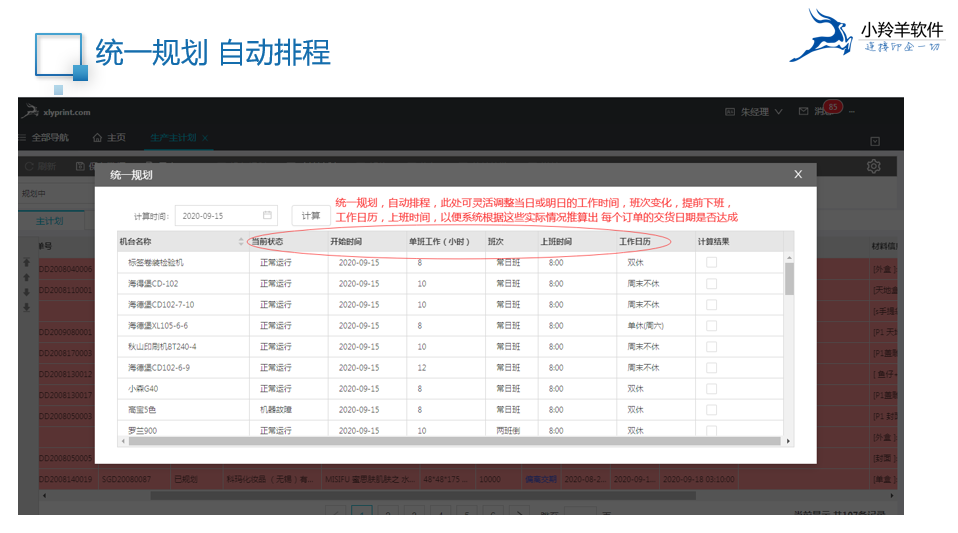
Task: Go to the 主页 home tab
Action: pyautogui.click(x=109, y=138)
